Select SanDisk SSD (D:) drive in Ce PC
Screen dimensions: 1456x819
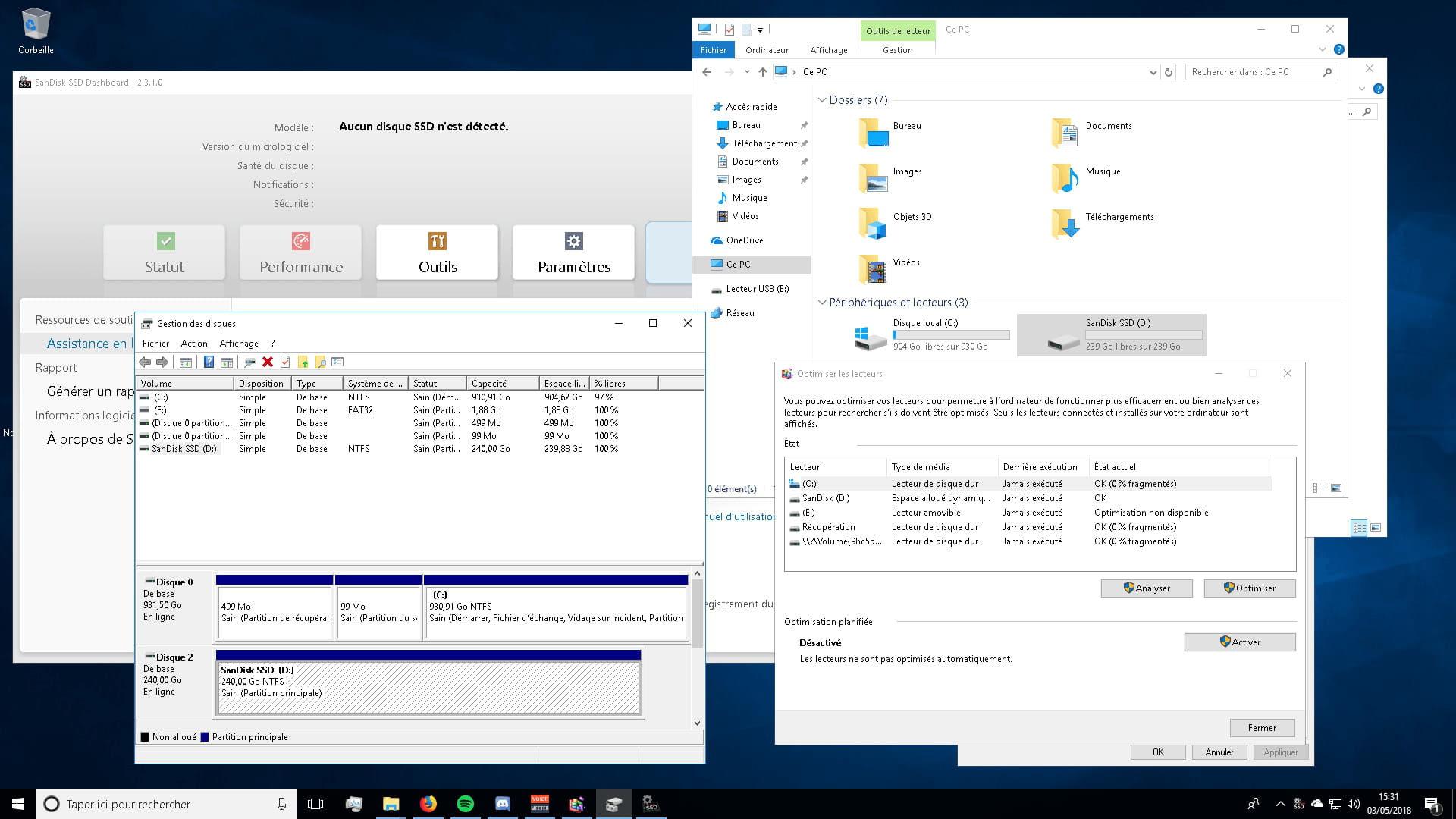[1112, 334]
